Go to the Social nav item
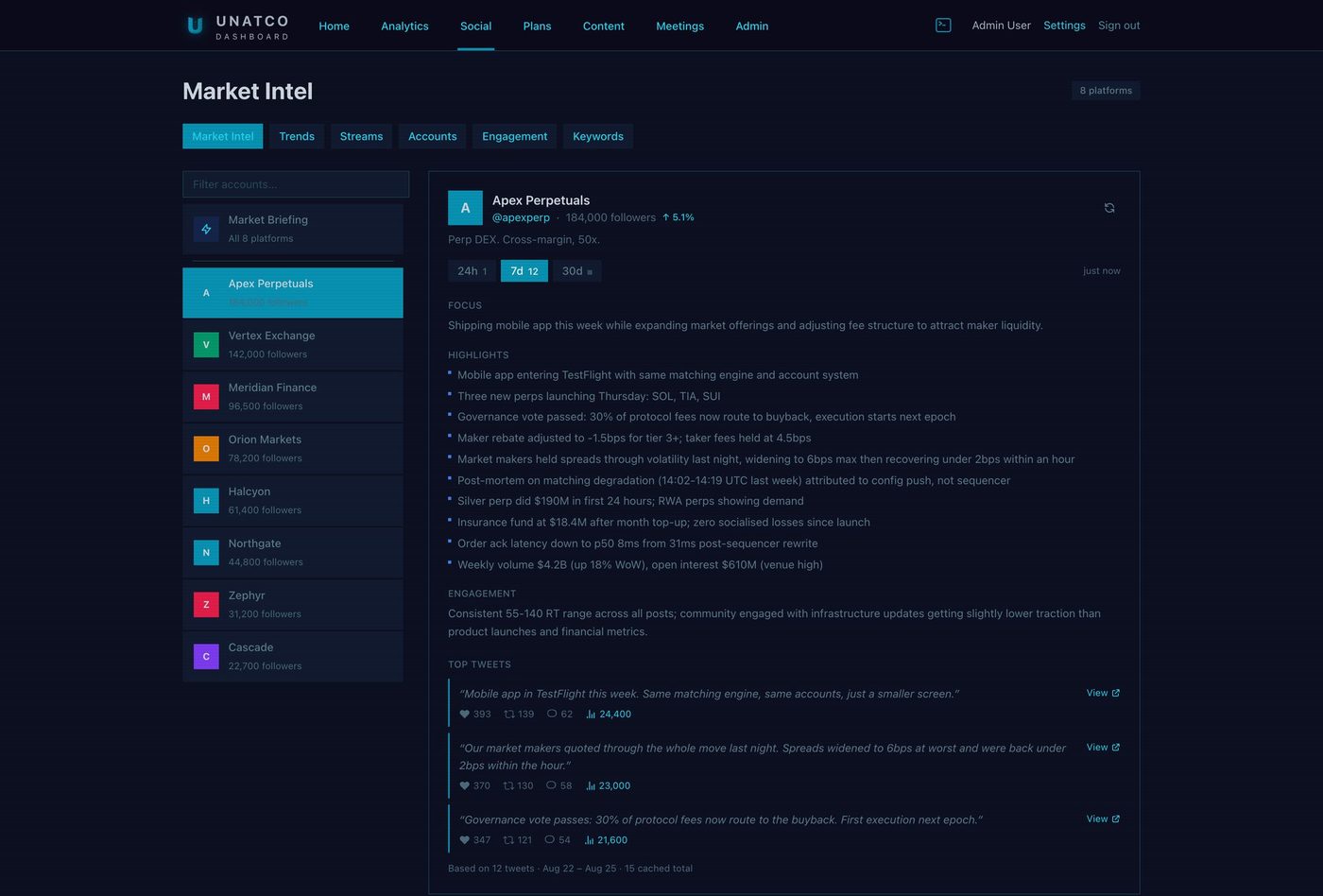 [x=475, y=26]
